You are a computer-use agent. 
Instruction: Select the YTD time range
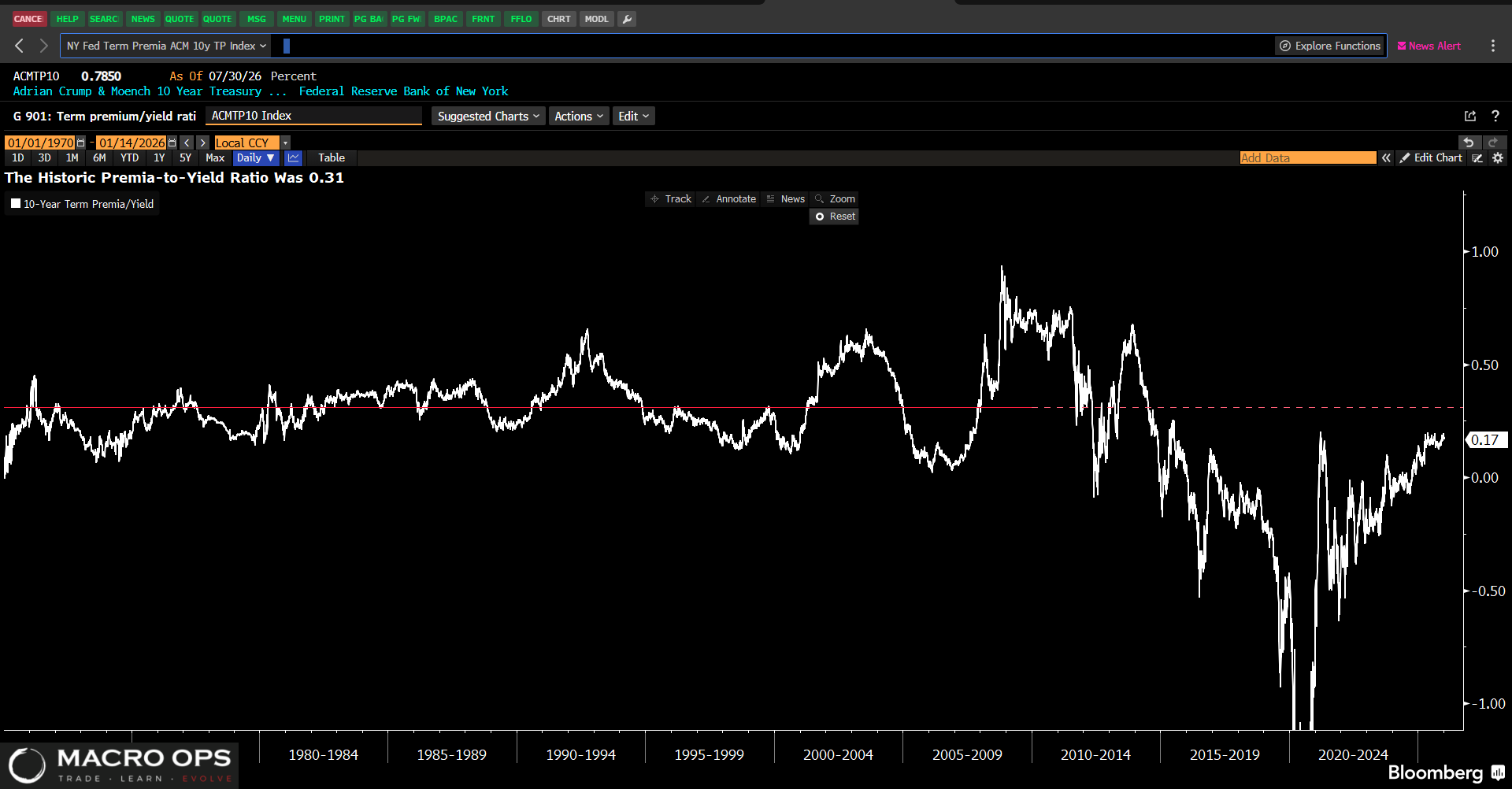pos(130,158)
